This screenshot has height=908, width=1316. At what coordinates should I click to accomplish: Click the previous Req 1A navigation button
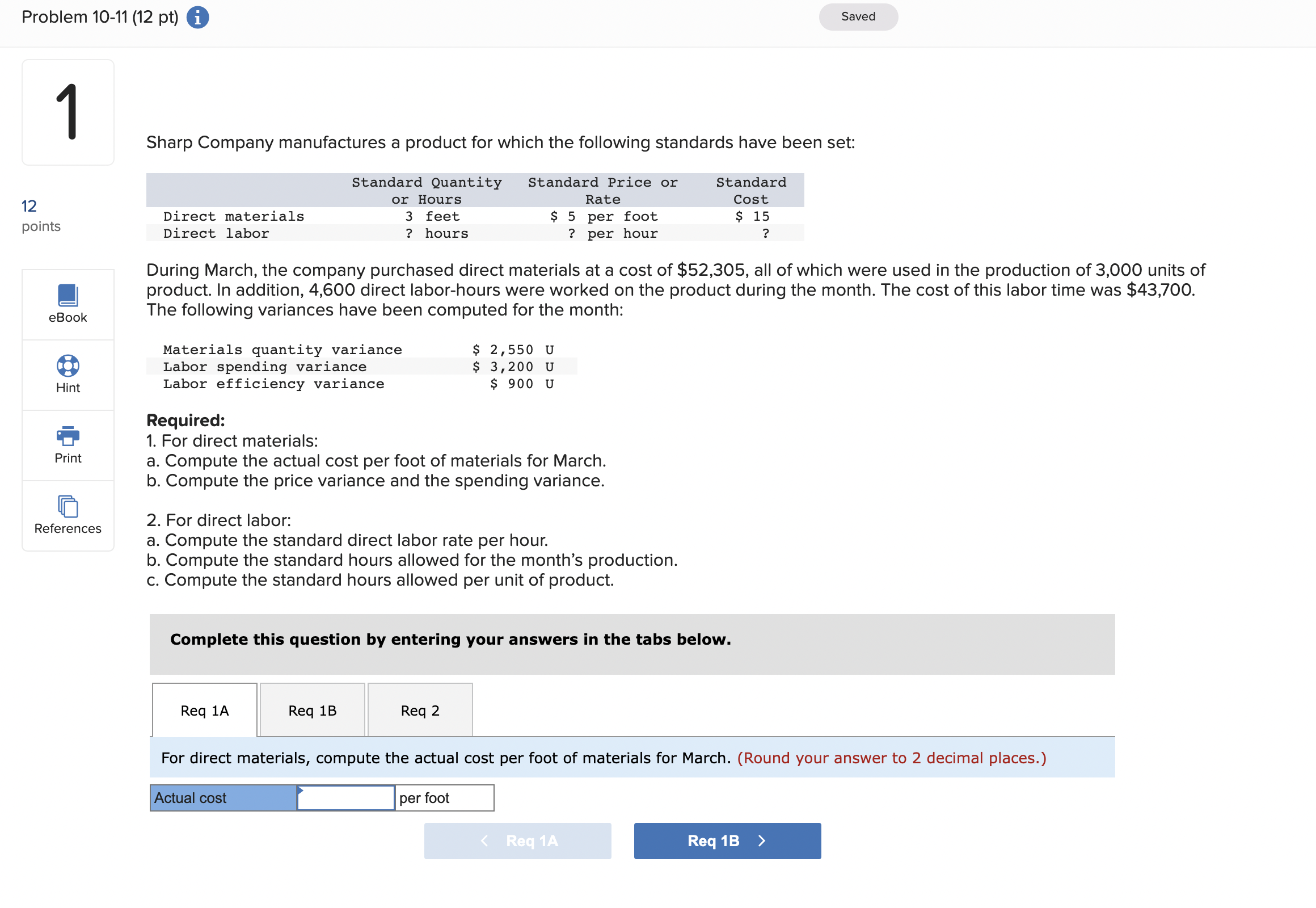coord(517,841)
